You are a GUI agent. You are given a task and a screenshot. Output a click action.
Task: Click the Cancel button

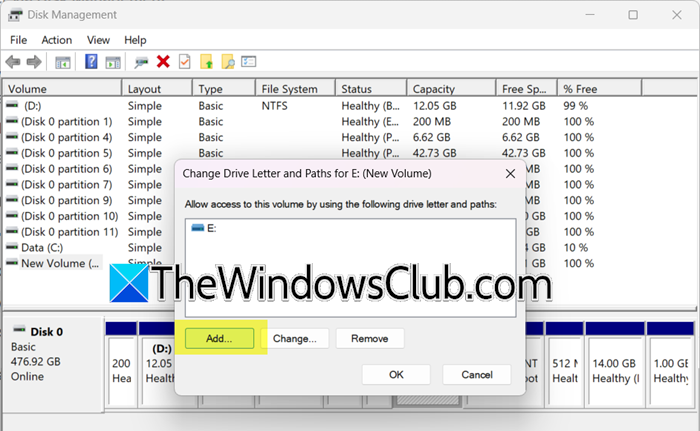[477, 375]
